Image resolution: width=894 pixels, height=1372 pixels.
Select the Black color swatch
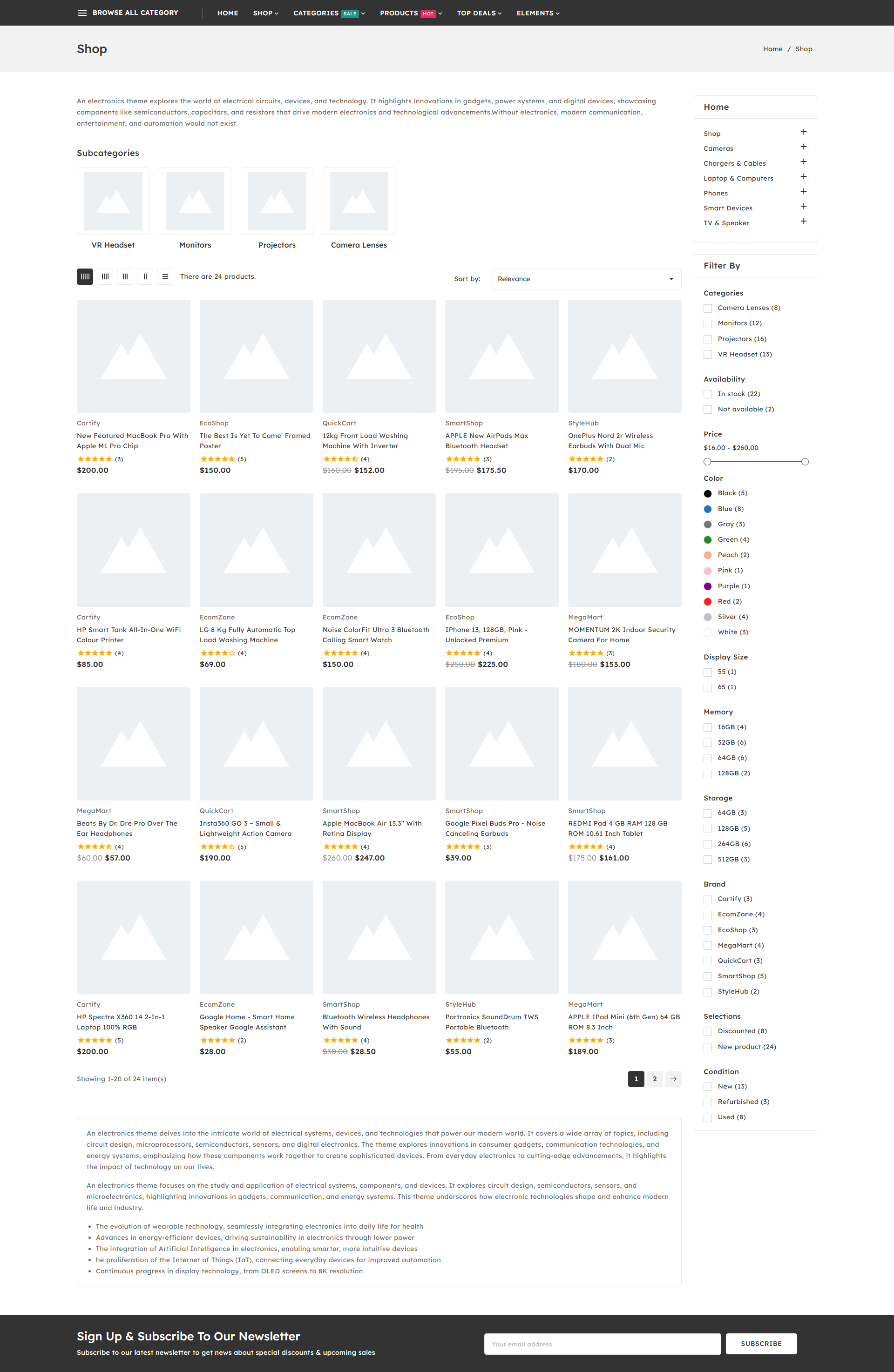(x=708, y=493)
